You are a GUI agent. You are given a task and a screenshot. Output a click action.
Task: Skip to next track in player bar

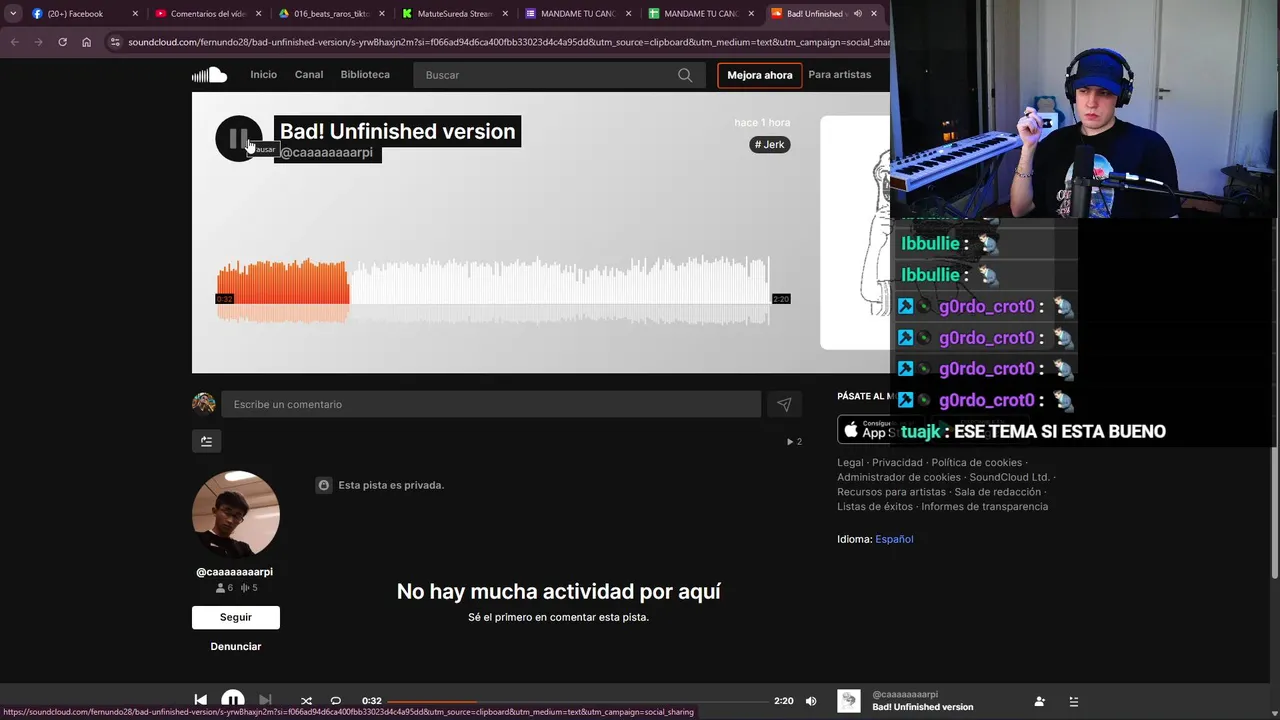pyautogui.click(x=265, y=701)
